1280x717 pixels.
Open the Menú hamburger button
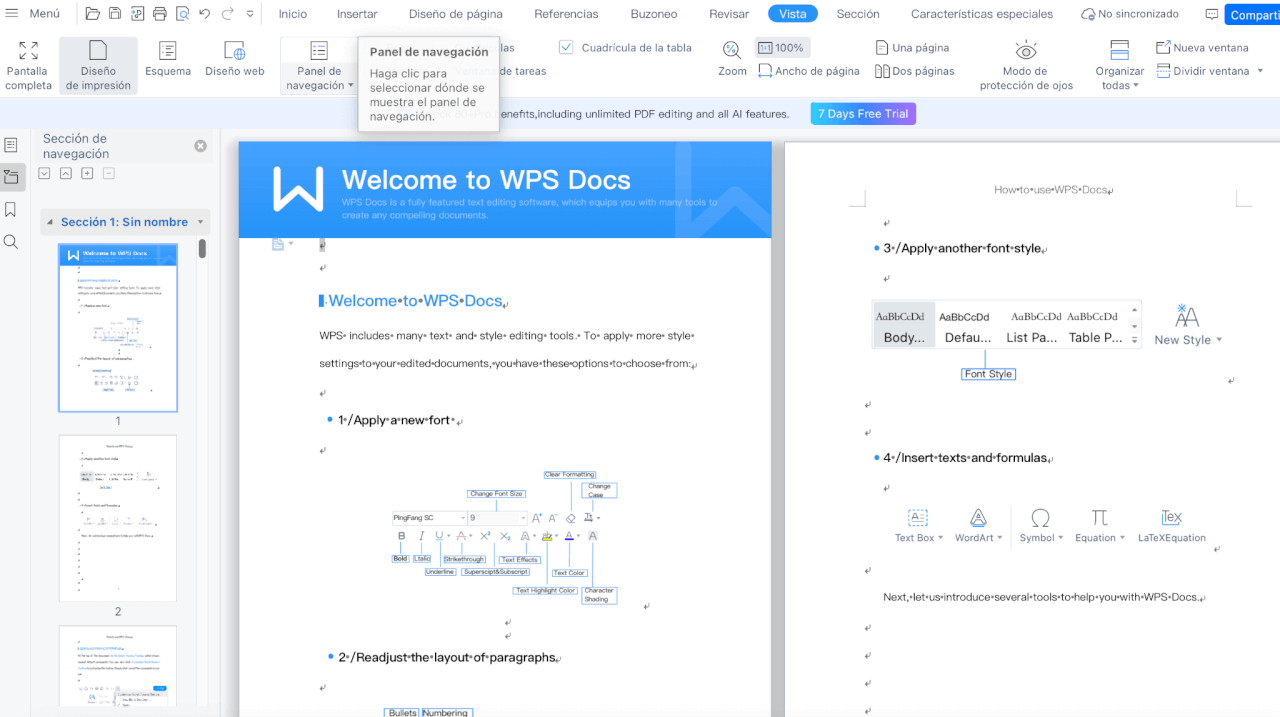tap(33, 14)
